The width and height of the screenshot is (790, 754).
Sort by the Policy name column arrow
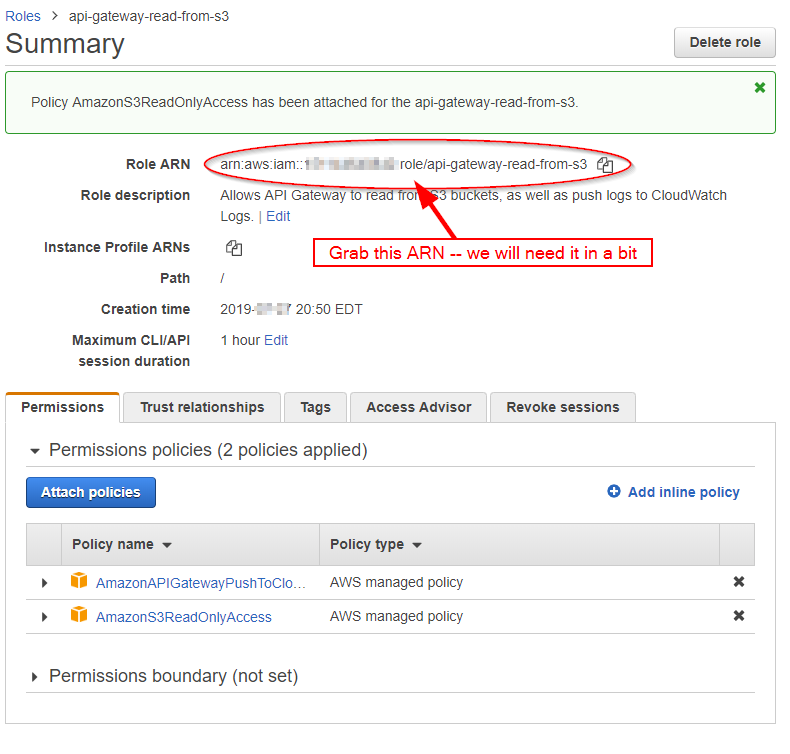pyautogui.click(x=167, y=545)
